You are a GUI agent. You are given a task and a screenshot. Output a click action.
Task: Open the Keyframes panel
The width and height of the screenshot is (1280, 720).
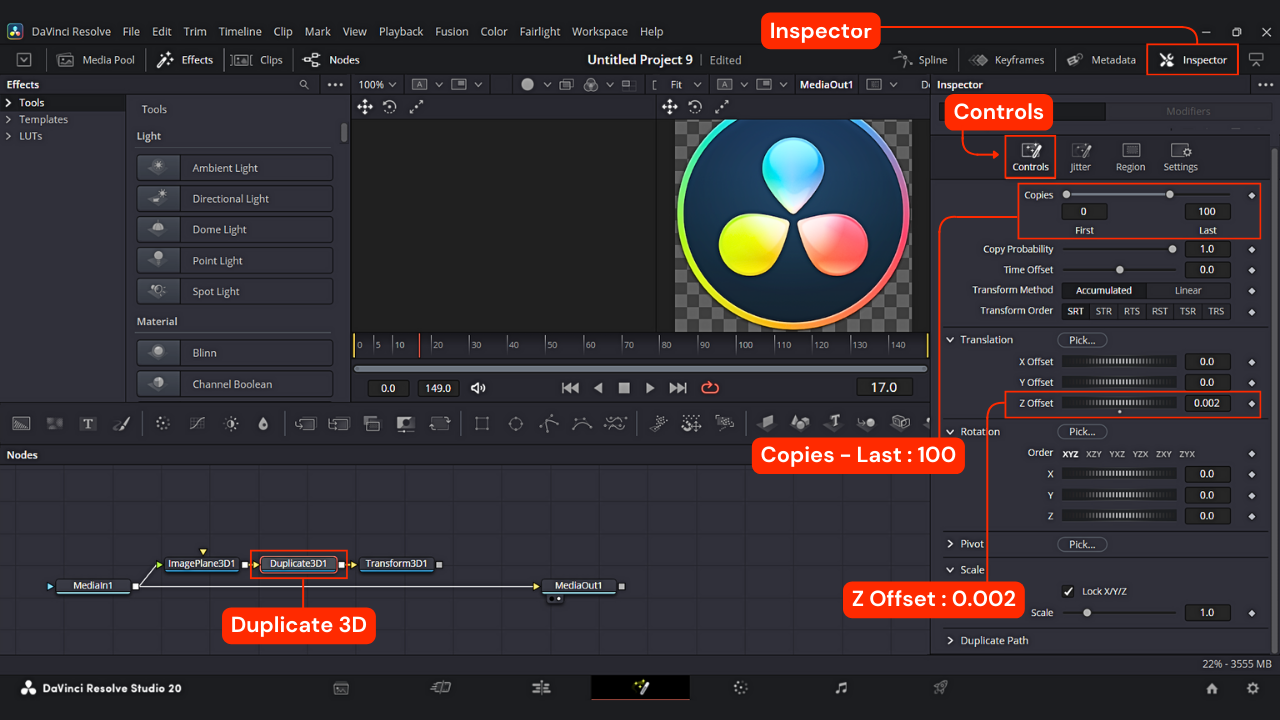coord(1007,60)
